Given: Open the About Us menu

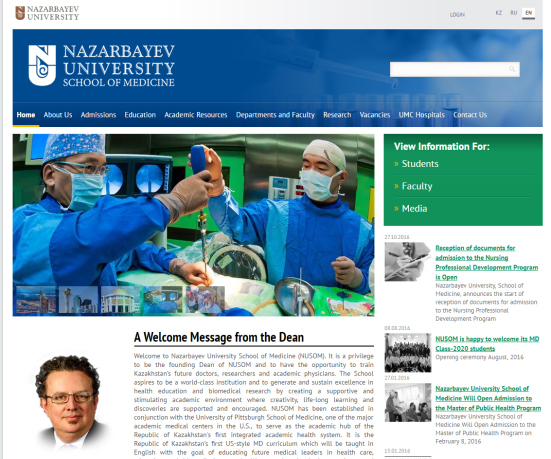Looking at the screenshot, I should click(x=58, y=115).
